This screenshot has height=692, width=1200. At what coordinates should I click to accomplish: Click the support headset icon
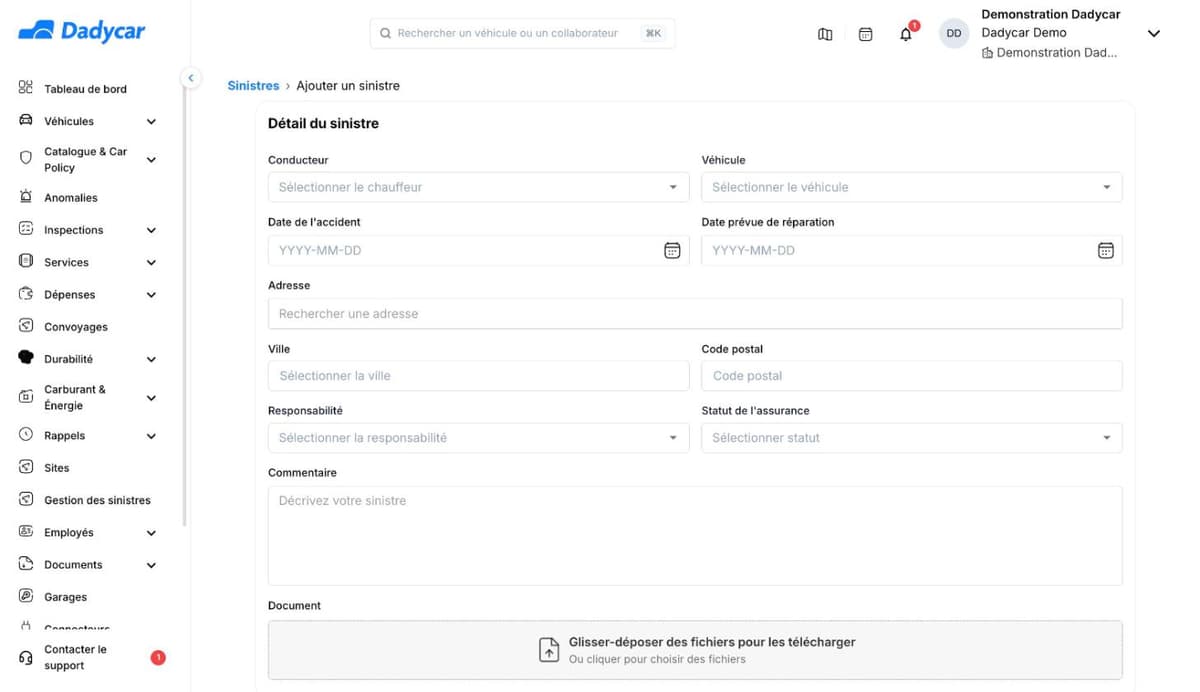(26, 657)
